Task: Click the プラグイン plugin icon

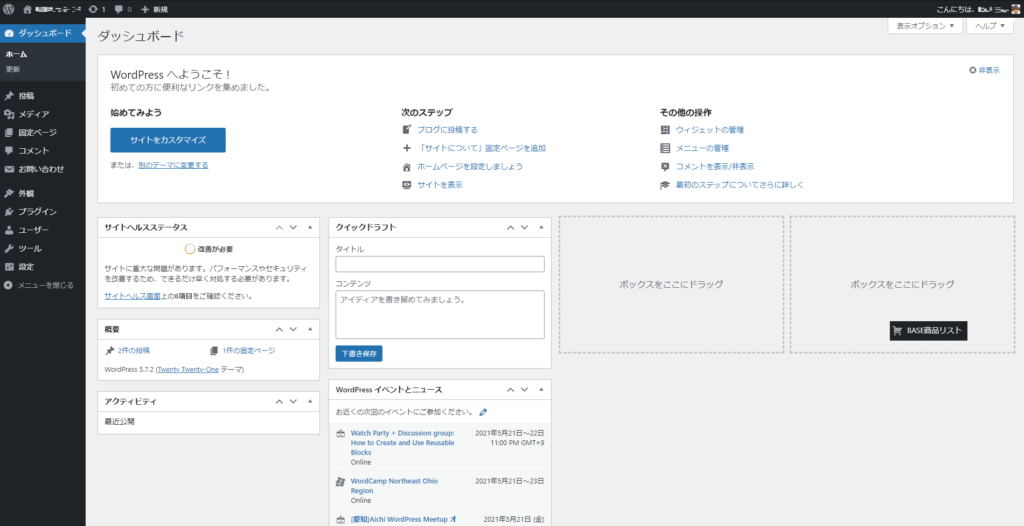Action: (8, 212)
